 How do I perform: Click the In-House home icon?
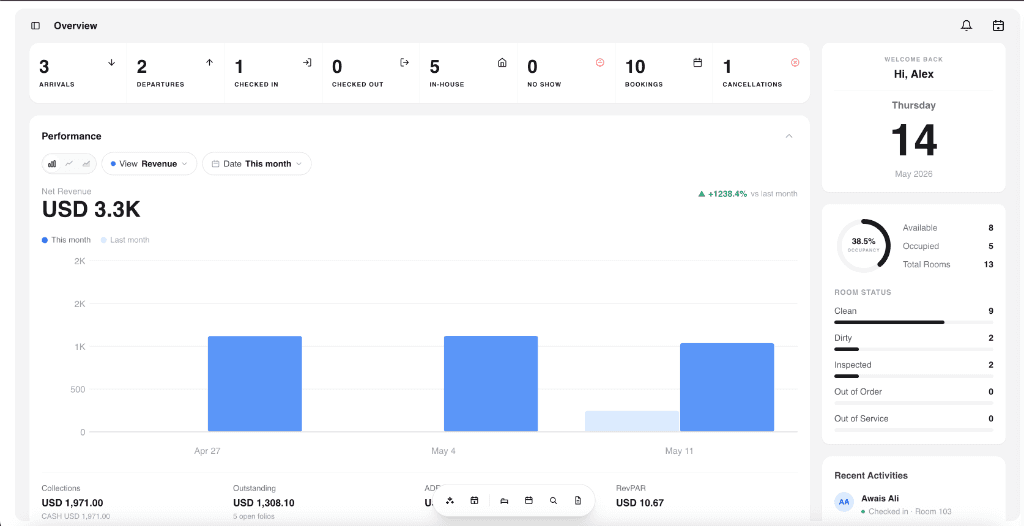point(502,63)
